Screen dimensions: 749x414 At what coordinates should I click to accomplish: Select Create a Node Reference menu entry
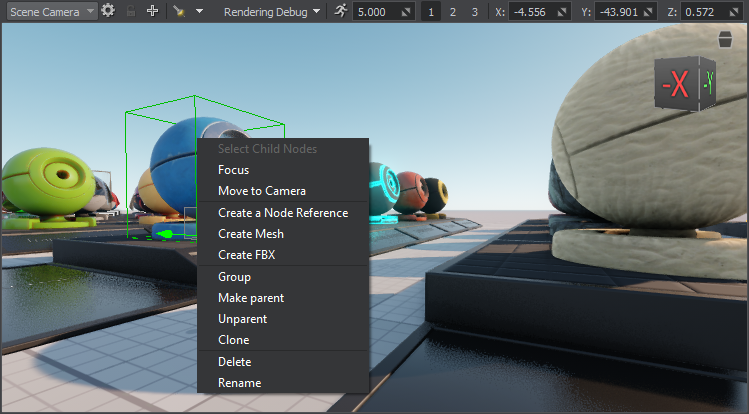283,213
